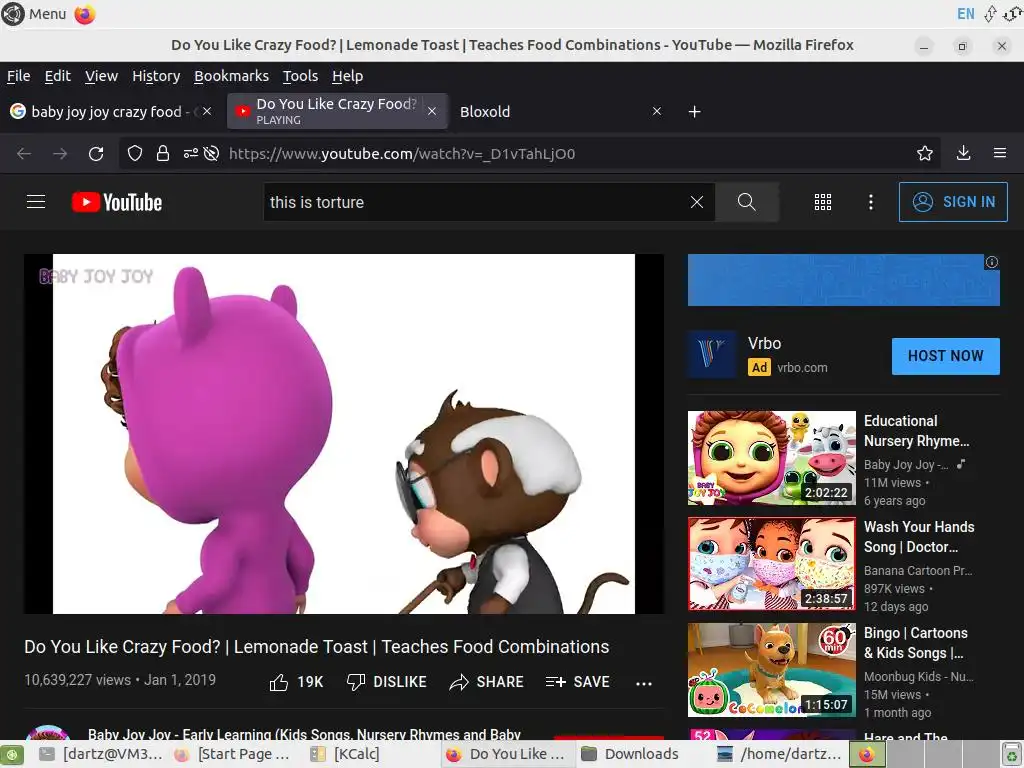The image size is (1024, 768).
Task: Go forward with Firefox forward arrow
Action: coord(60,153)
